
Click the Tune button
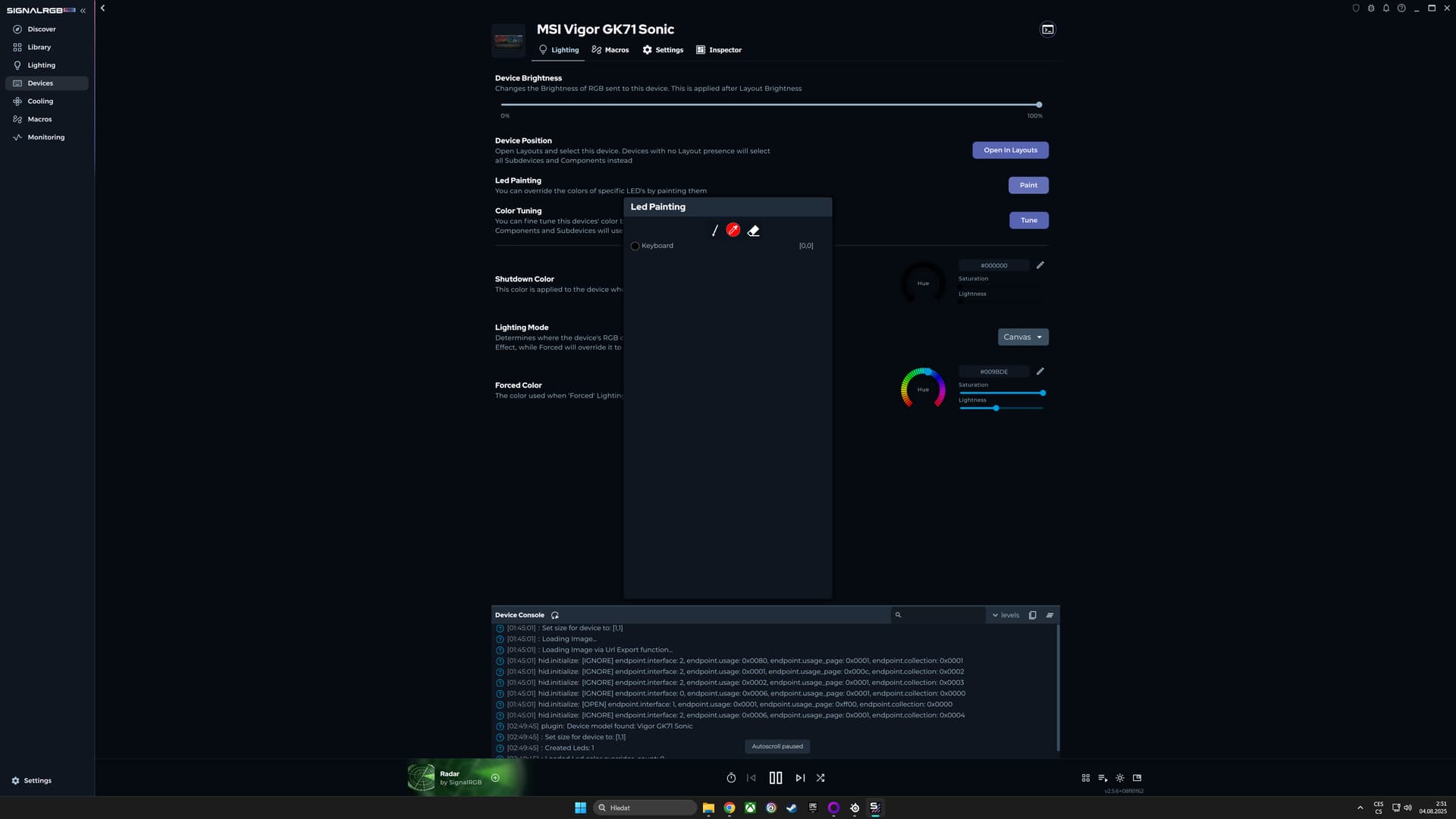(1028, 220)
